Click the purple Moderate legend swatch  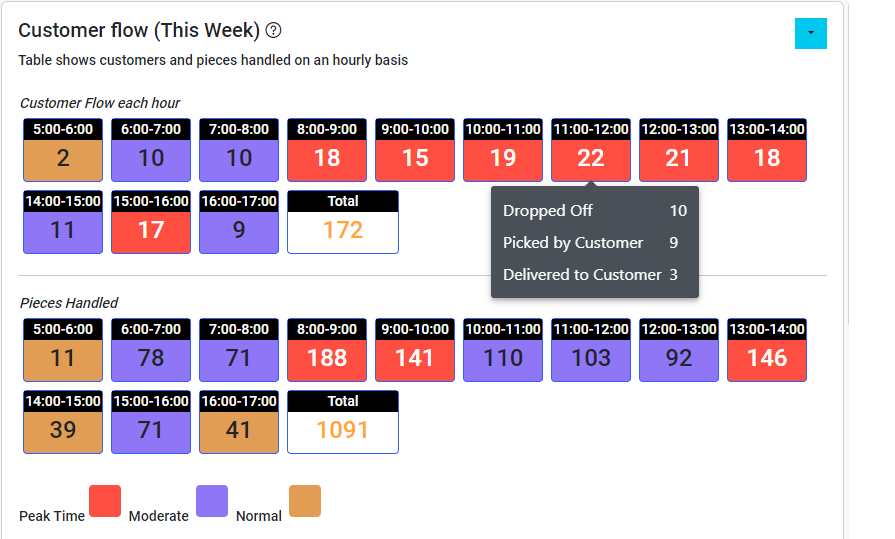point(212,501)
